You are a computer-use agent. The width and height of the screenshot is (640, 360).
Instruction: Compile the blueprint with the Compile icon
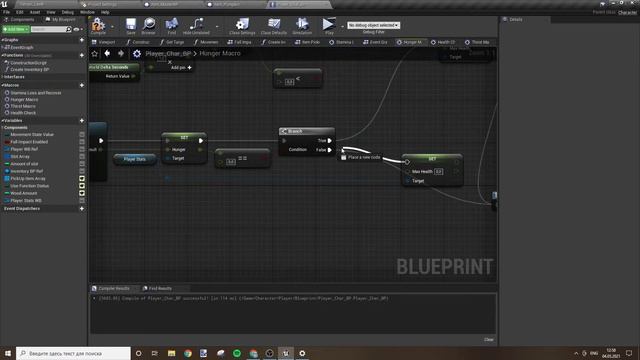pos(98,25)
